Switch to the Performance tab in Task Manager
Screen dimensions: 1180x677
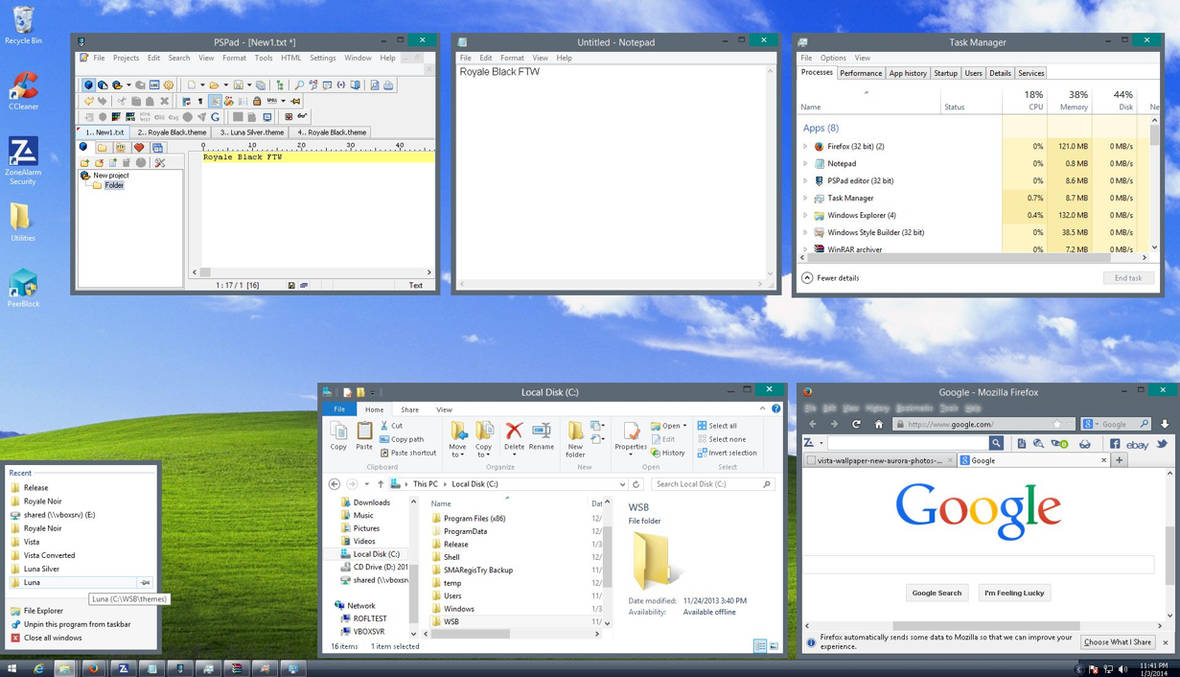click(x=860, y=72)
